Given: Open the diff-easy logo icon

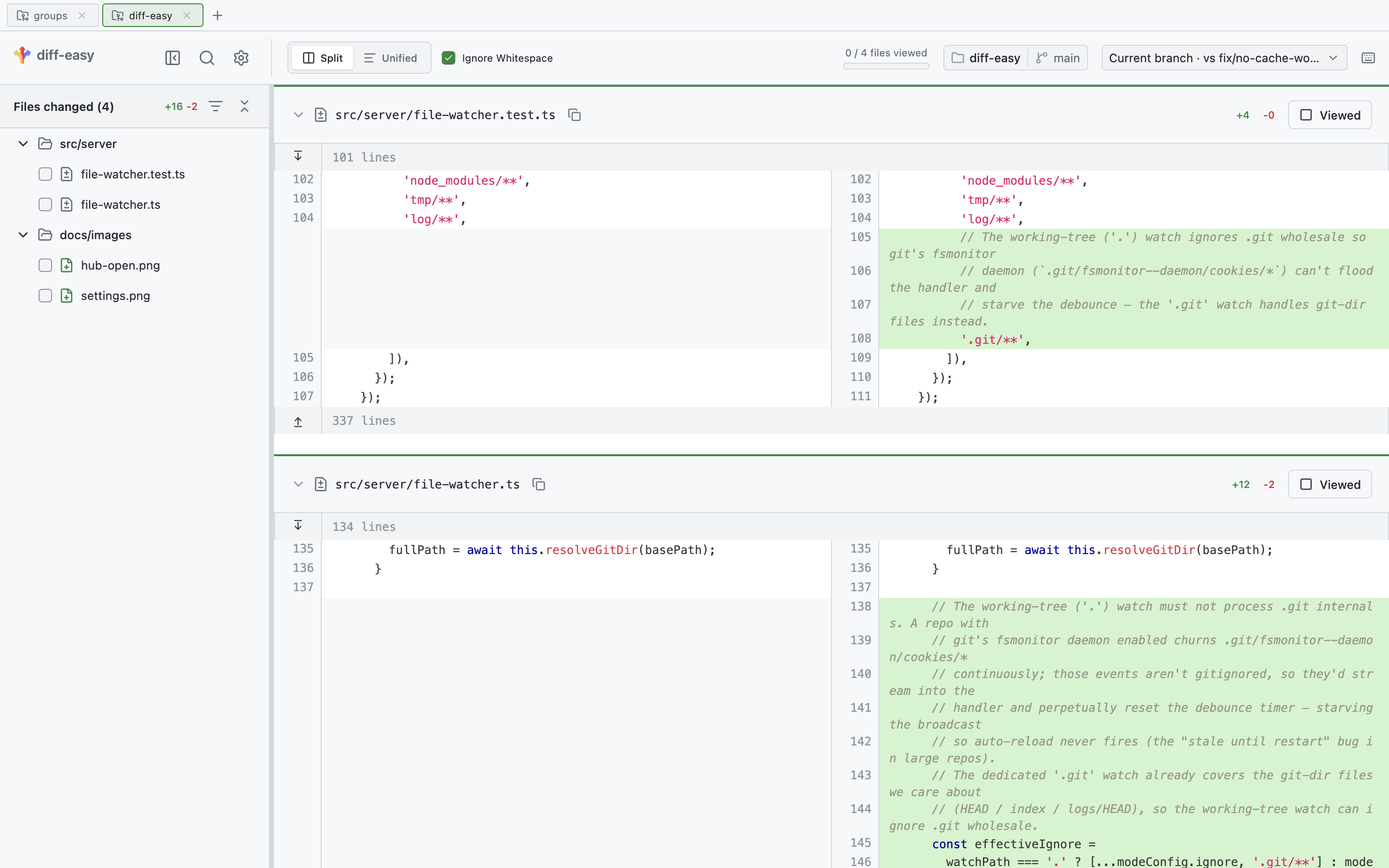Looking at the screenshot, I should [x=22, y=55].
